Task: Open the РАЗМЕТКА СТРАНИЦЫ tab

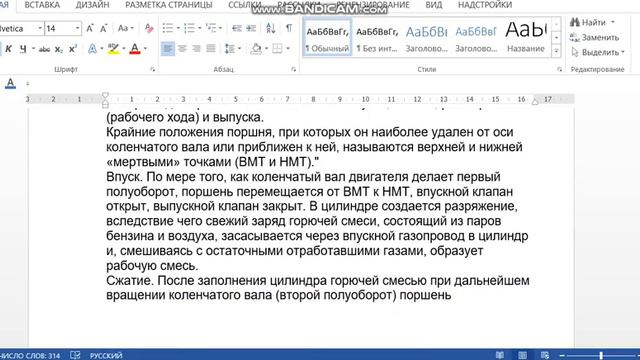Action: click(x=169, y=5)
